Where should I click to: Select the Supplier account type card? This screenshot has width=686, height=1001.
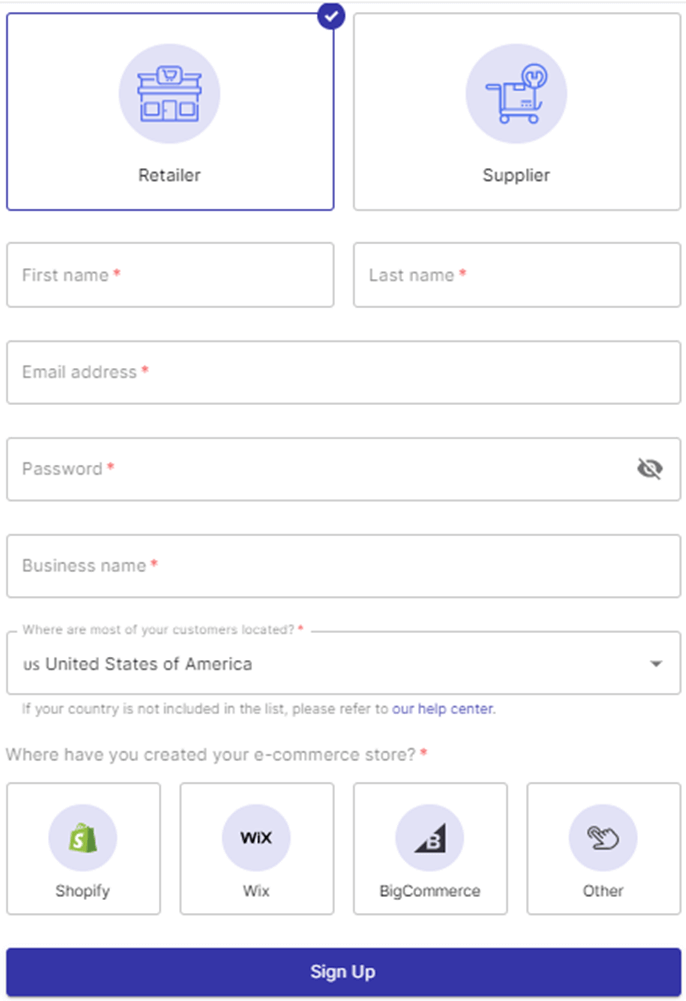[x=517, y=112]
